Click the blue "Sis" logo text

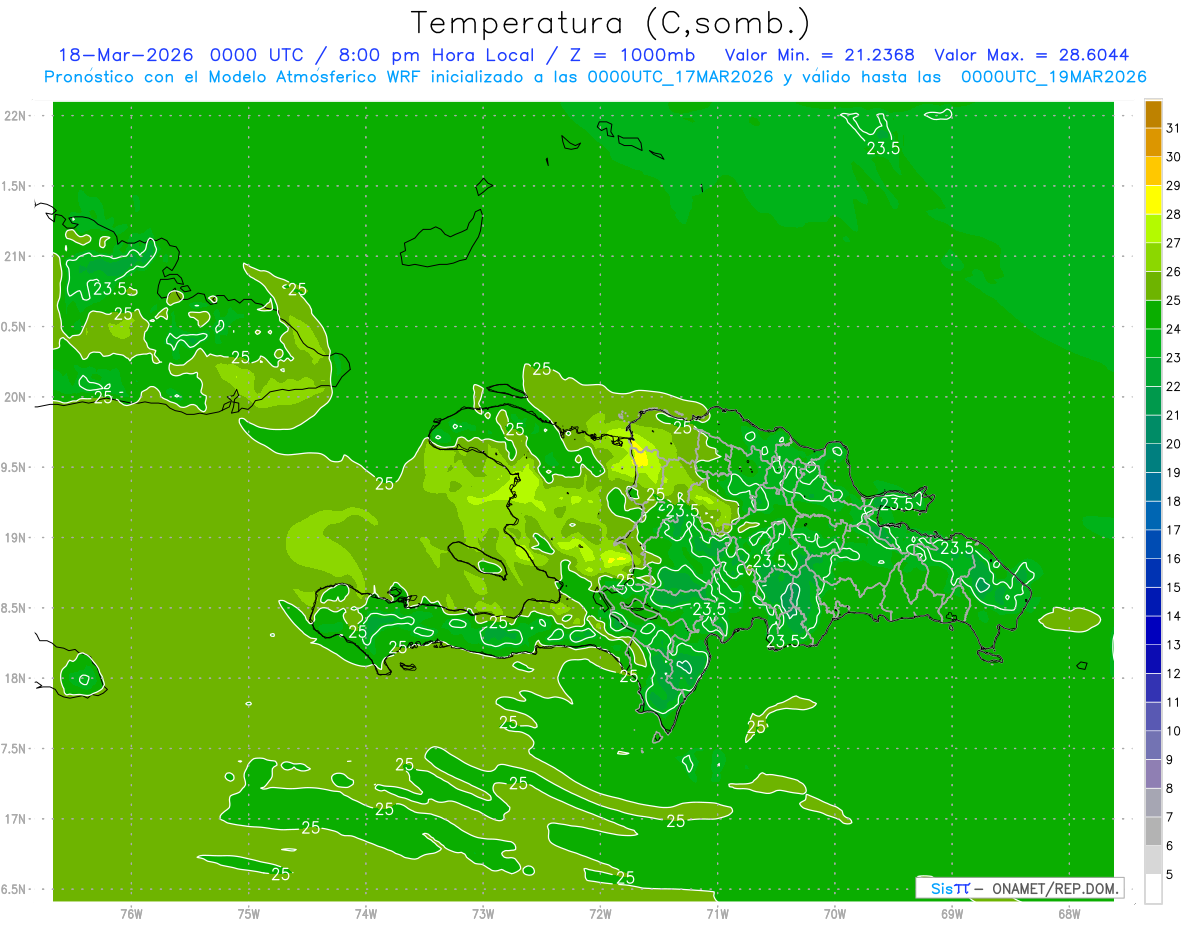pos(941,888)
